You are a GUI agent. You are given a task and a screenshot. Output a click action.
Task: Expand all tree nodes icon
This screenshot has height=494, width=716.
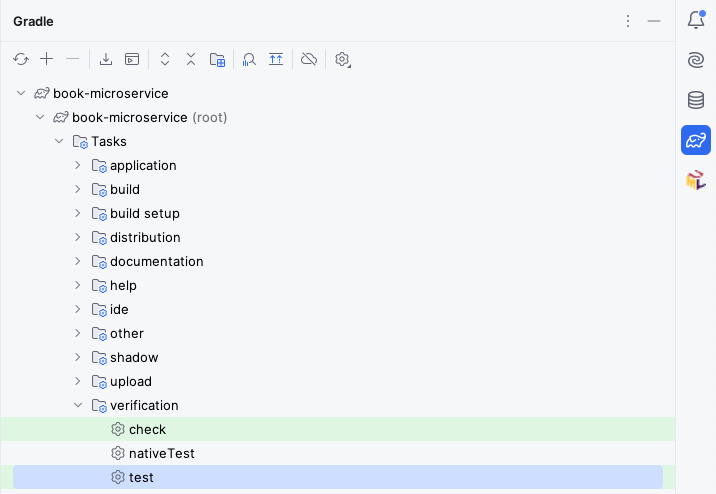(165, 59)
